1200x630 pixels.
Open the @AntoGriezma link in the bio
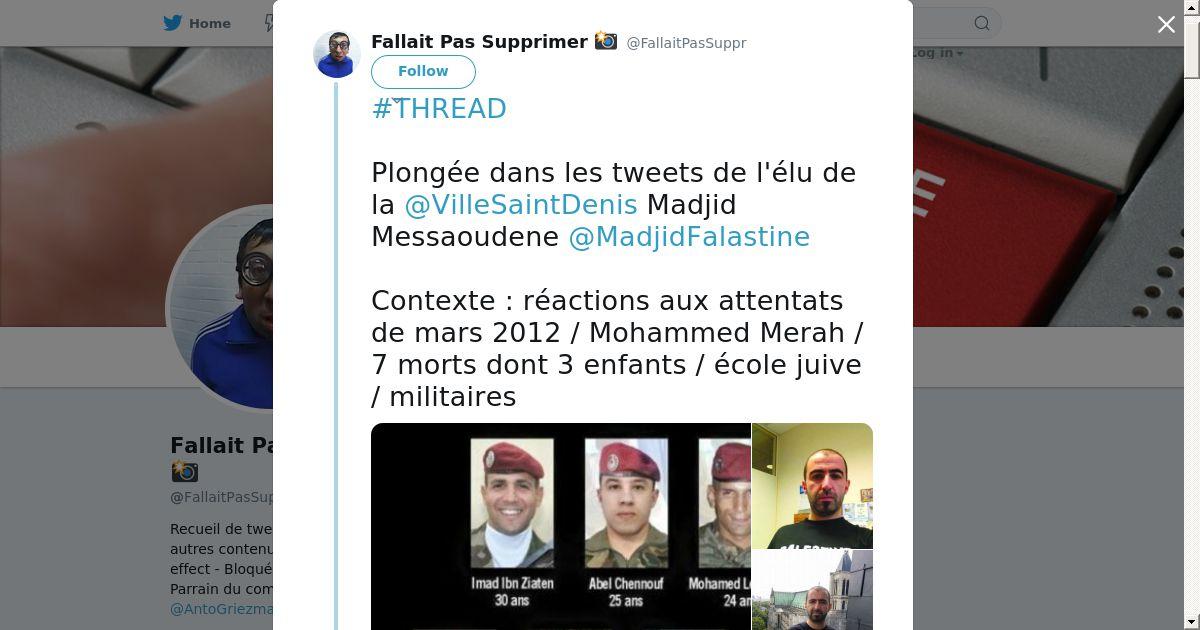[x=221, y=608]
